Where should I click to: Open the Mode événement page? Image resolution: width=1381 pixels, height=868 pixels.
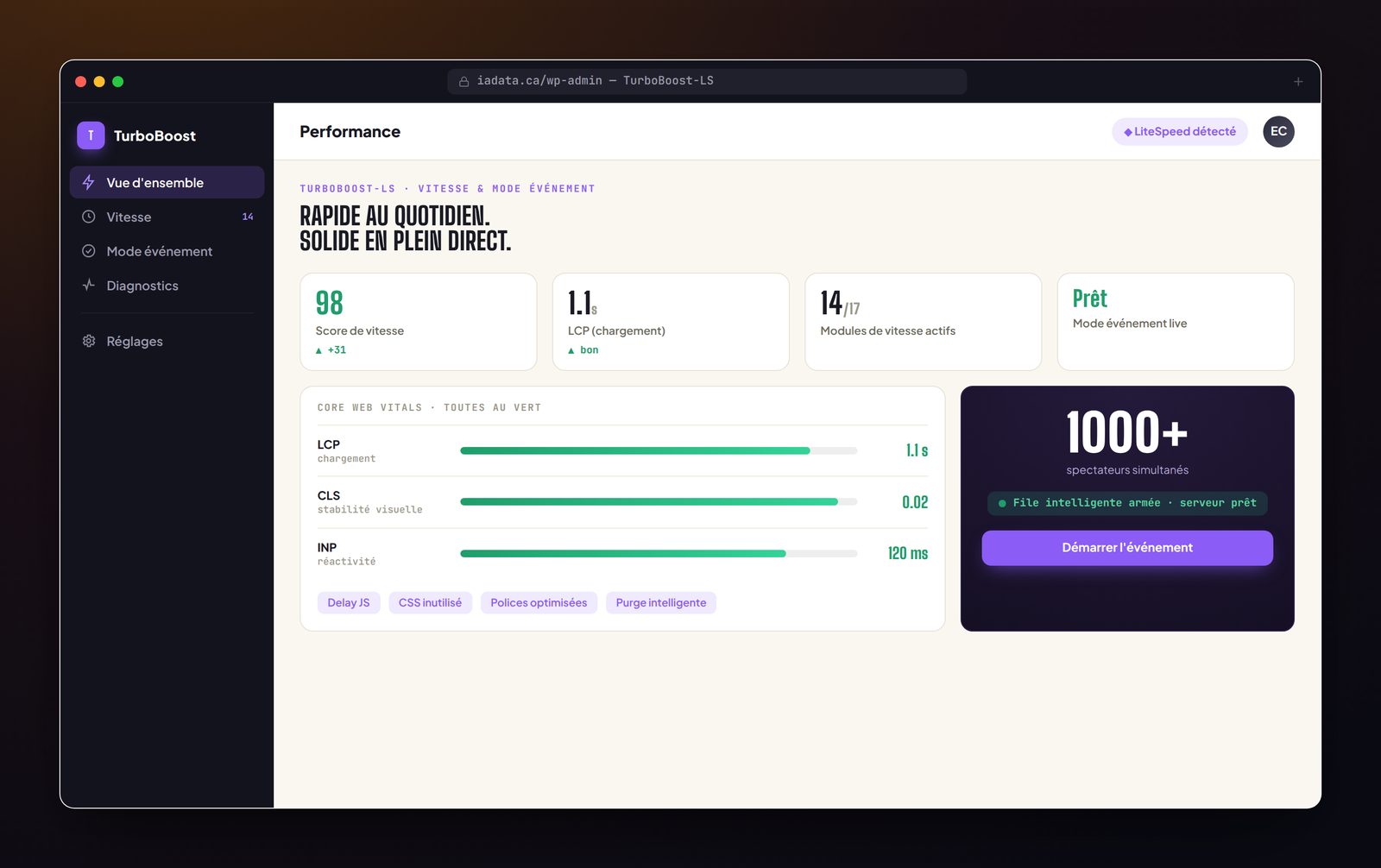coord(167,251)
